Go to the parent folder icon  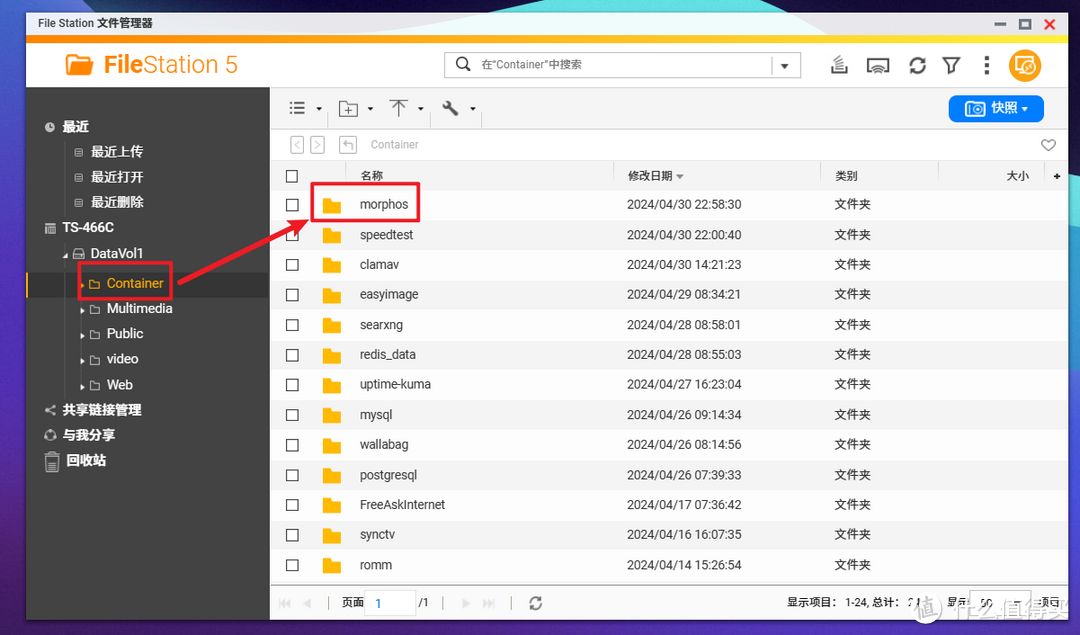pyautogui.click(x=348, y=145)
